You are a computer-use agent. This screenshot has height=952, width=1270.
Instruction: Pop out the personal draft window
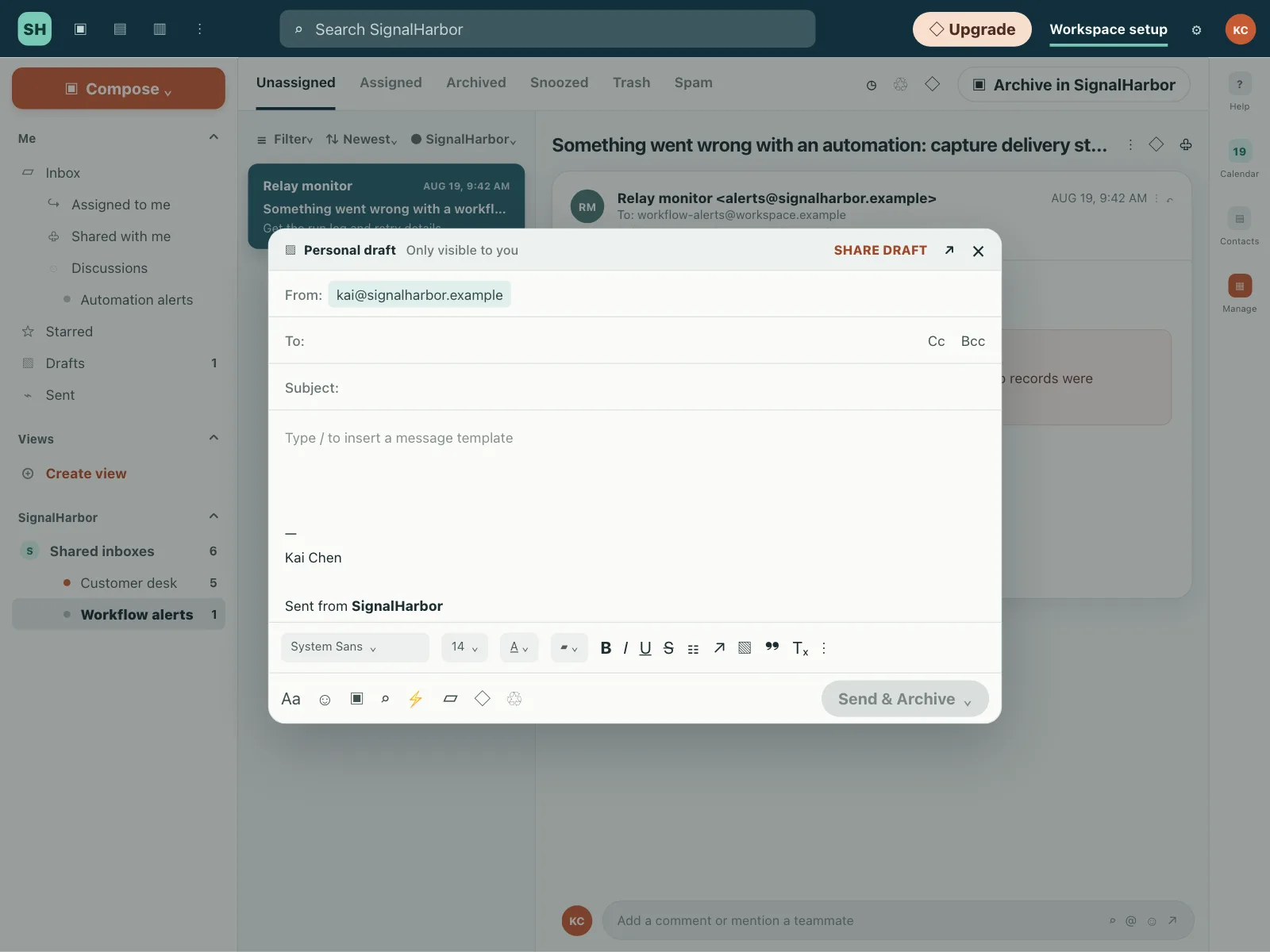949,250
